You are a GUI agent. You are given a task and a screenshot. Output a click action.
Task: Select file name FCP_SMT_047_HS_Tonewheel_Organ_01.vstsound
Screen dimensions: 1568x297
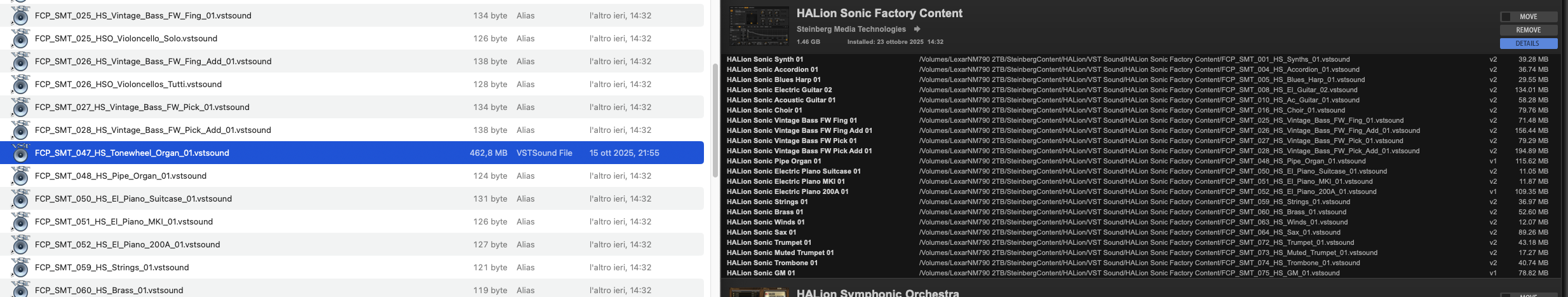coord(132,153)
